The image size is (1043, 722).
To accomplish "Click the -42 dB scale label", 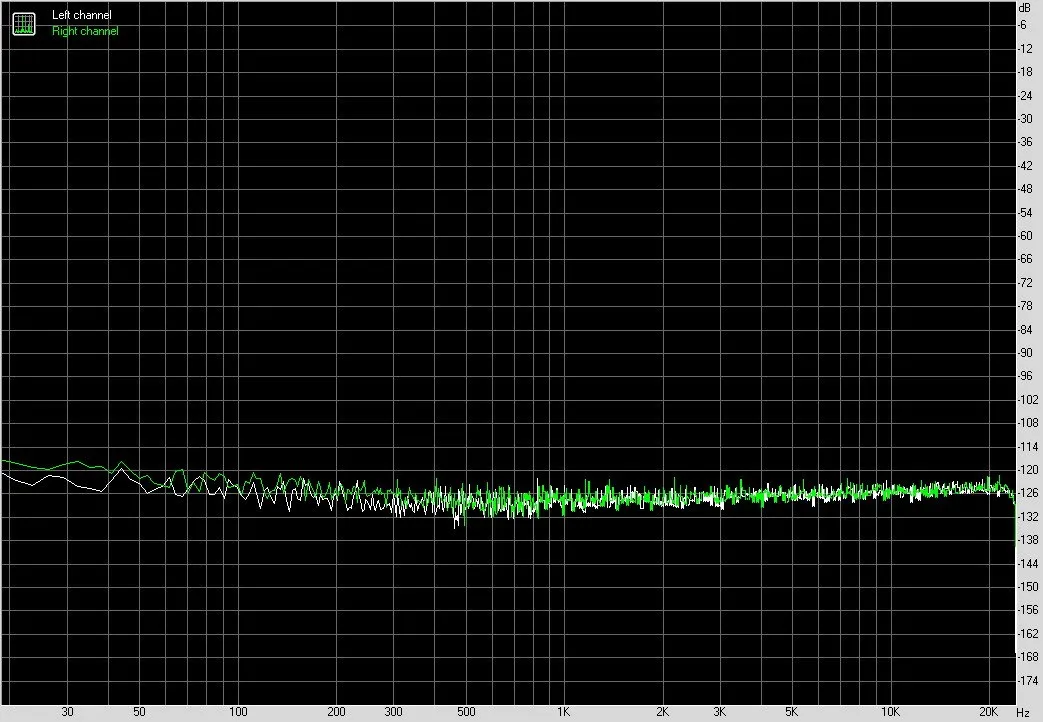I will coord(1025,166).
